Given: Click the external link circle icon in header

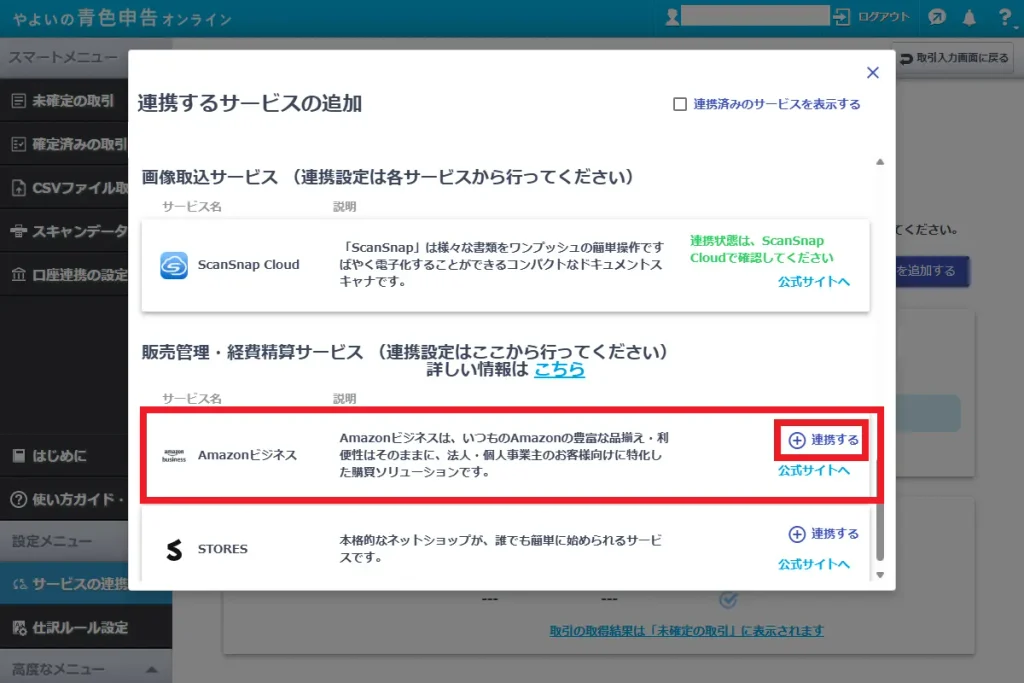Looking at the screenshot, I should 936,17.
